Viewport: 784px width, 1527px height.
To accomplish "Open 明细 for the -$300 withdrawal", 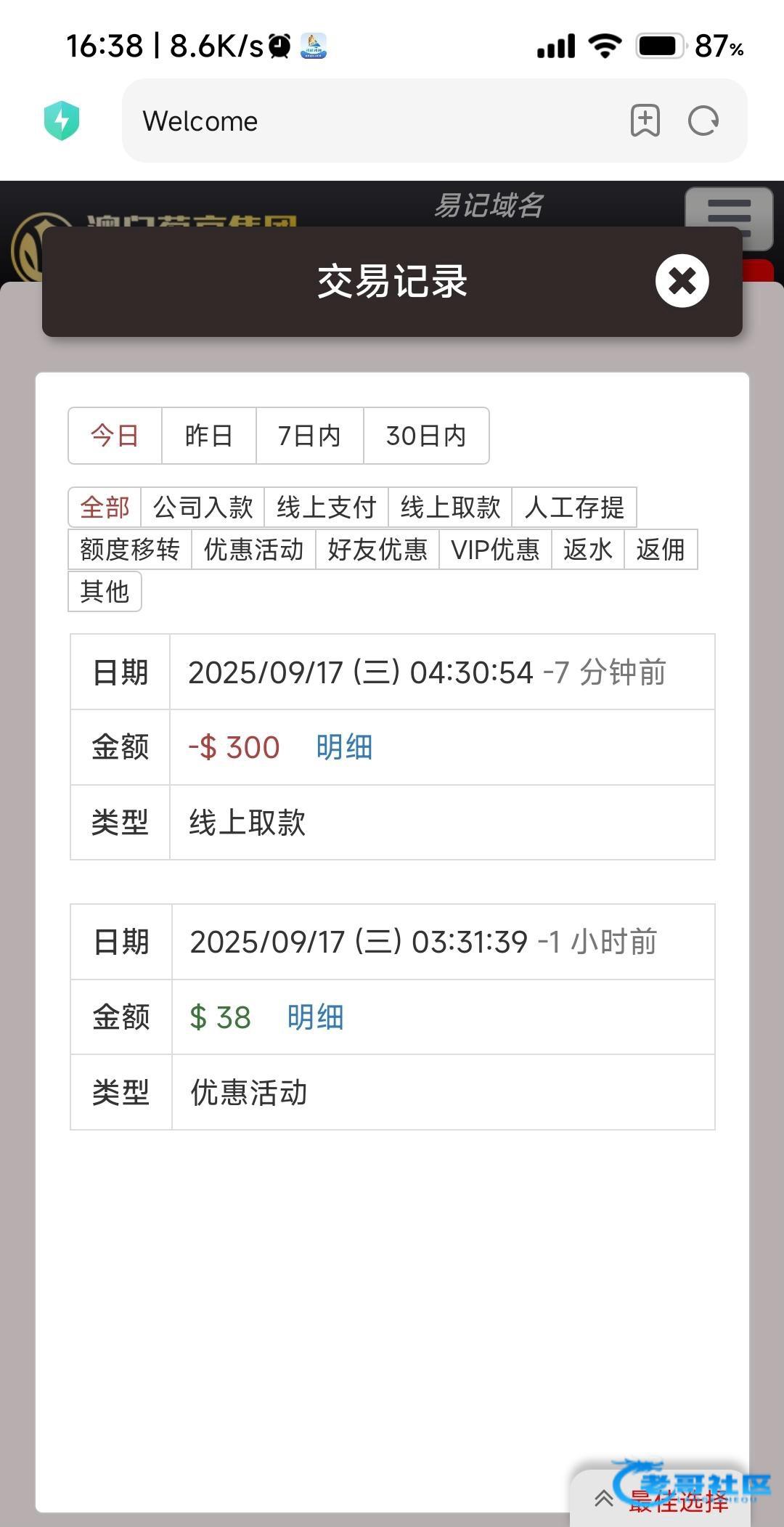I will pyautogui.click(x=344, y=747).
